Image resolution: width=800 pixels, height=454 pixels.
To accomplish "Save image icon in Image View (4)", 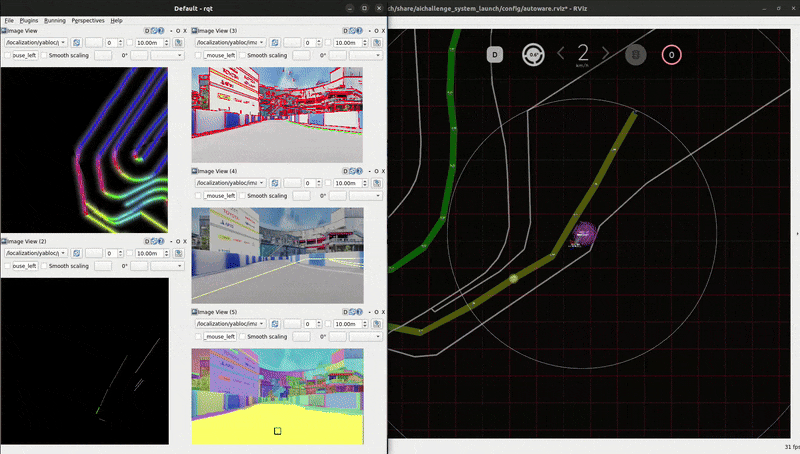I will (x=377, y=183).
